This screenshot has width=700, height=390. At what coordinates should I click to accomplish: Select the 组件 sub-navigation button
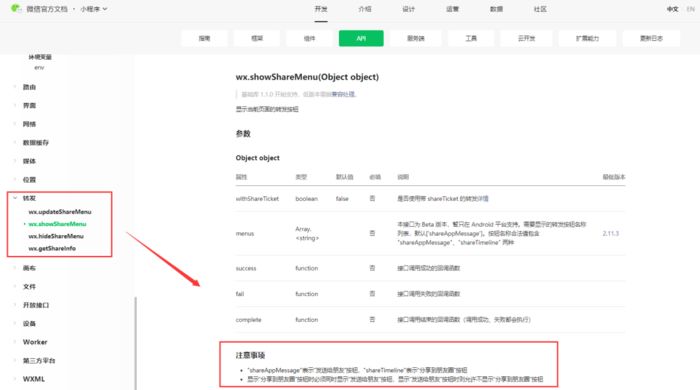point(309,38)
